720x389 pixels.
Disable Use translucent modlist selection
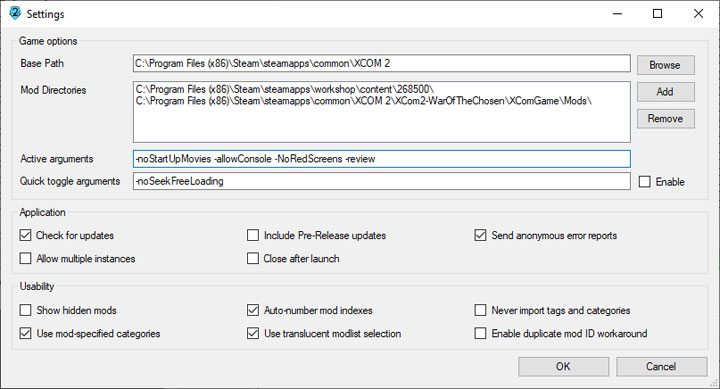[x=253, y=333]
